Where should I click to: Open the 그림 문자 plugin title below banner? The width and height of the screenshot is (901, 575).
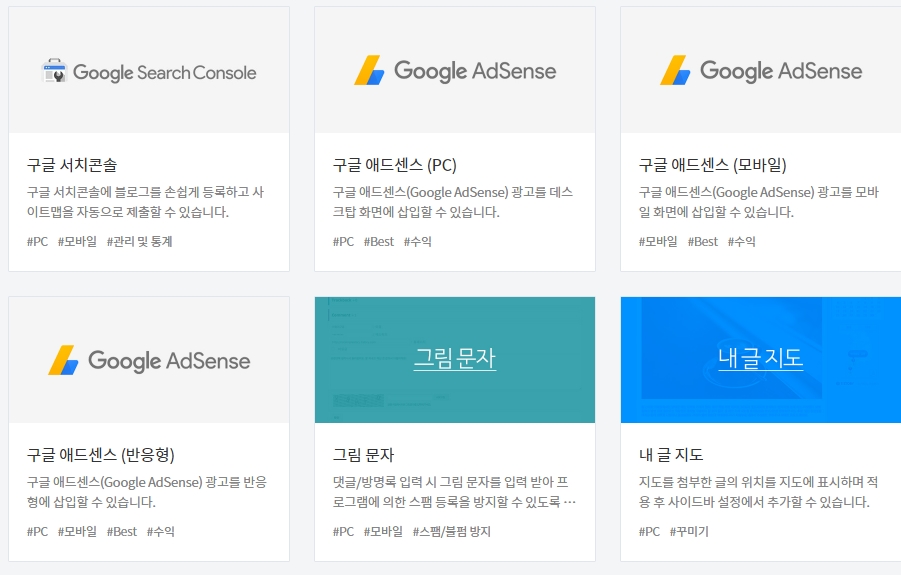click(364, 455)
